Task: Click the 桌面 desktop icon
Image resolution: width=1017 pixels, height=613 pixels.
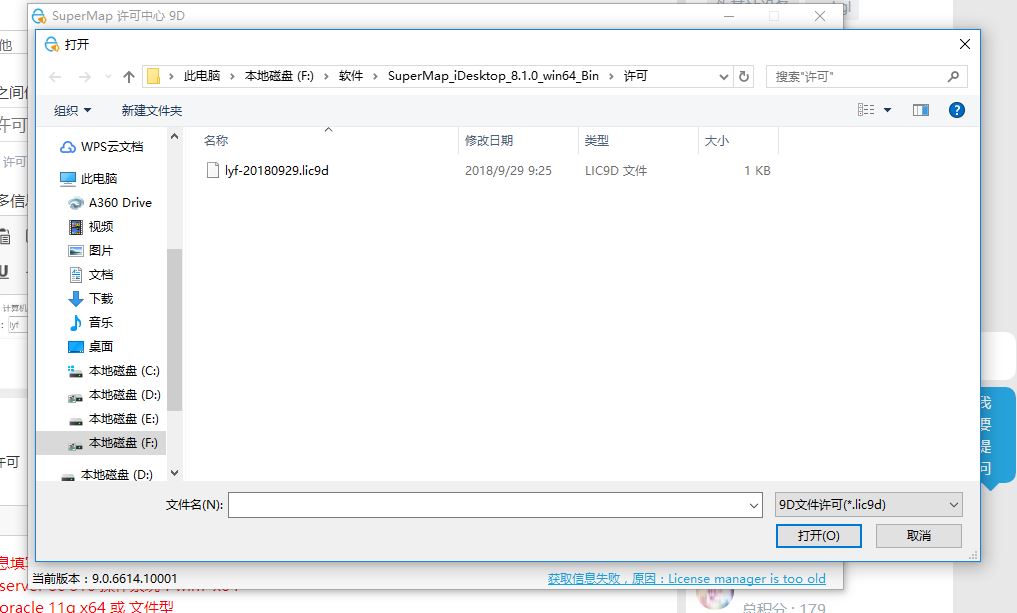Action: (76, 347)
